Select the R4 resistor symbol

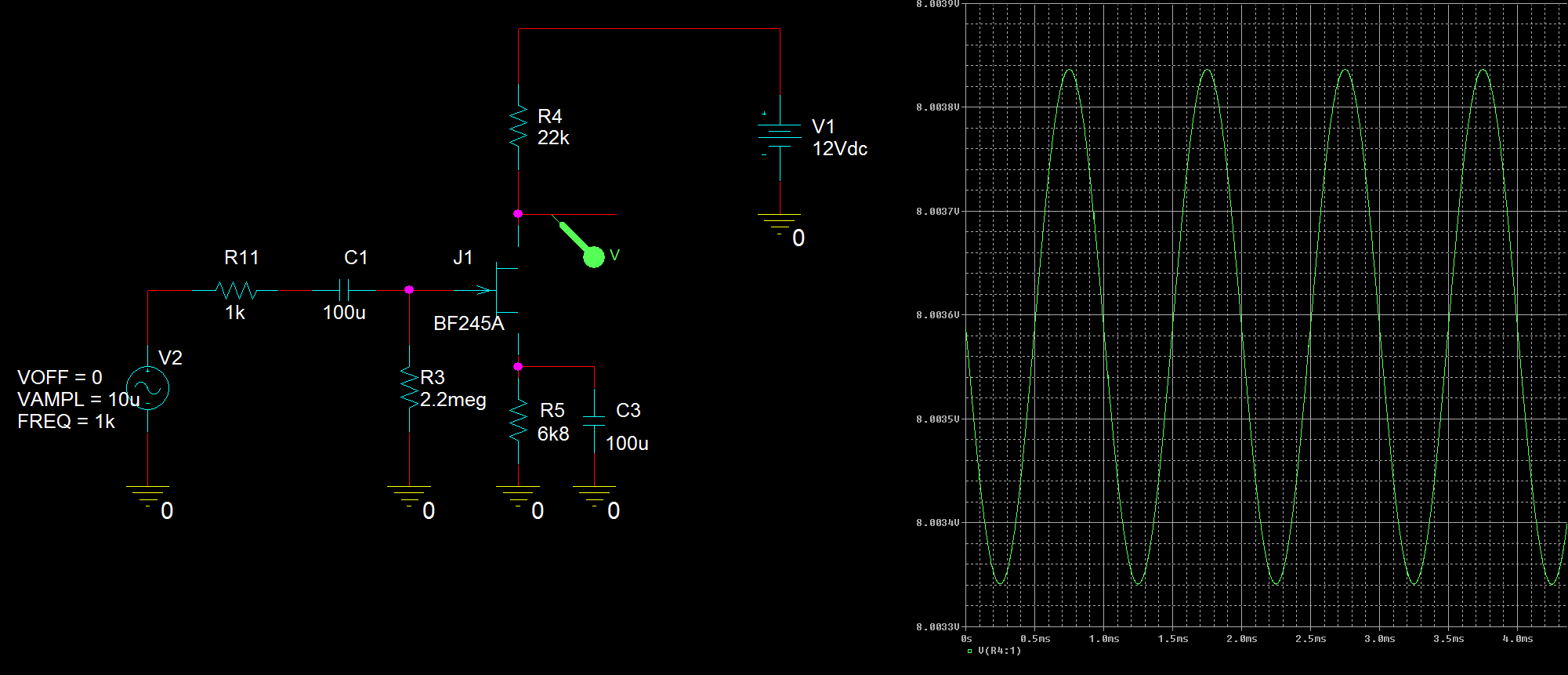(518, 127)
